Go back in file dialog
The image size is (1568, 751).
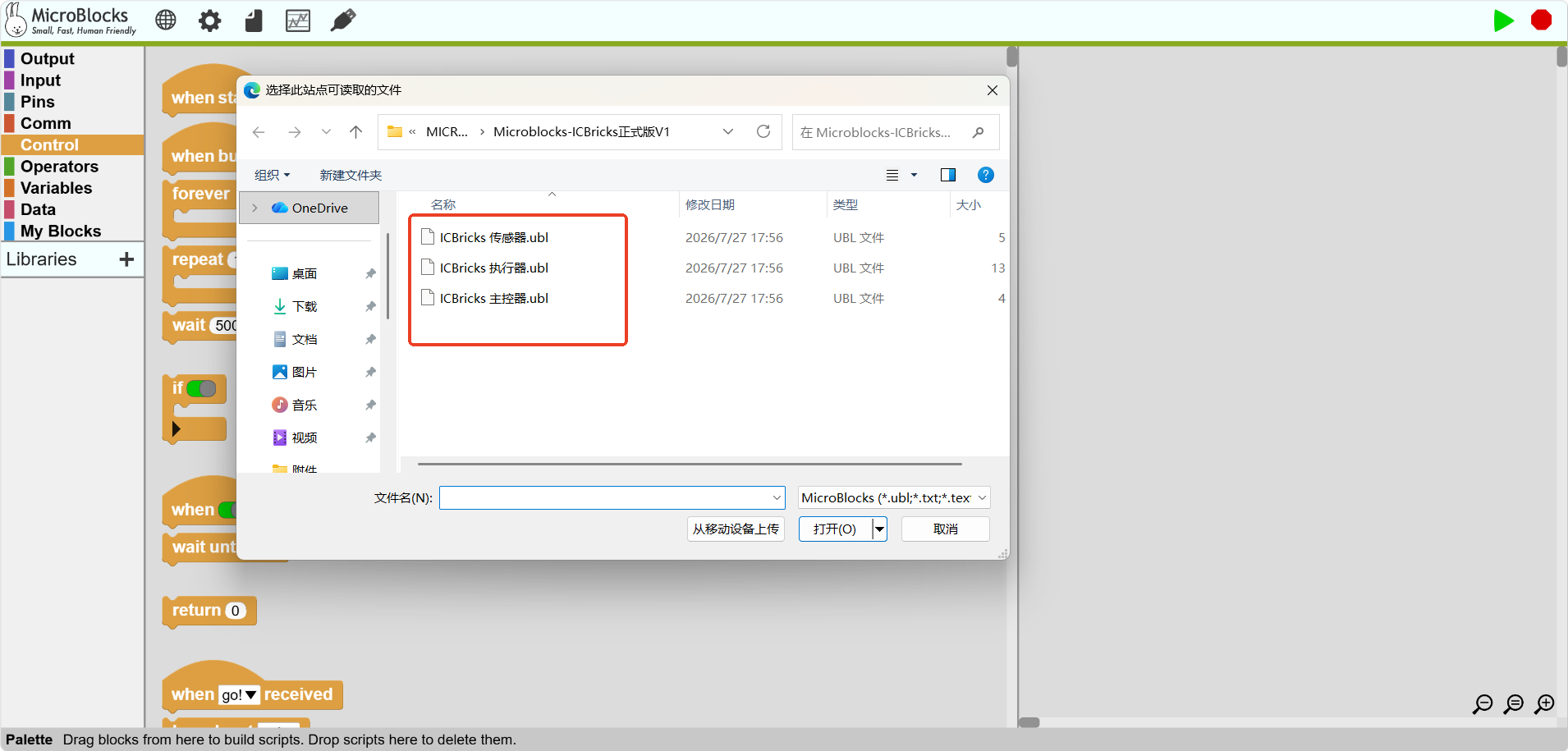[x=259, y=132]
